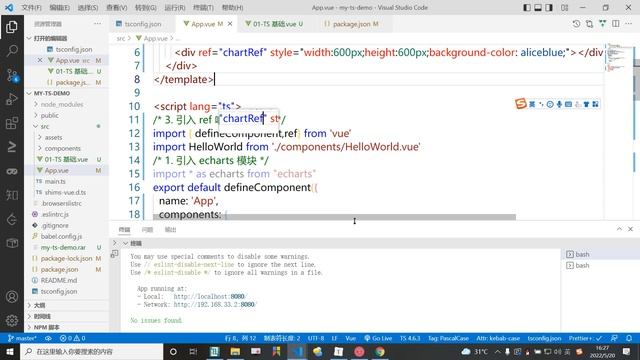Viewport: 640px width, 360px height.
Task: Select Vue language mode in status bar
Action: (351, 338)
